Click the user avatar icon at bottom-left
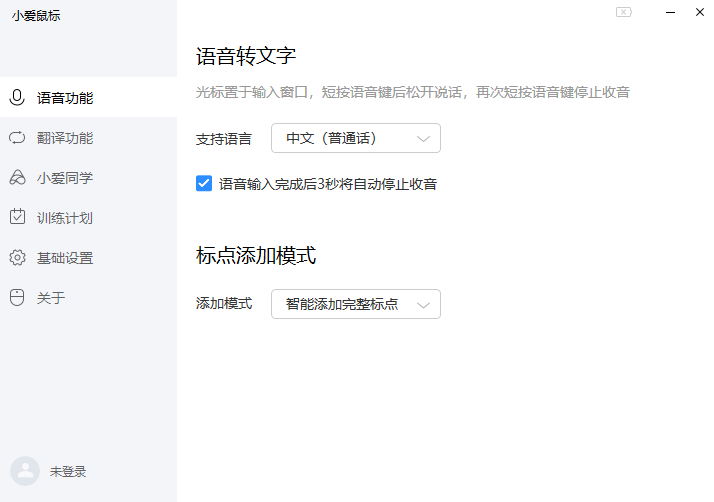714x502 pixels. pyautogui.click(x=24, y=471)
